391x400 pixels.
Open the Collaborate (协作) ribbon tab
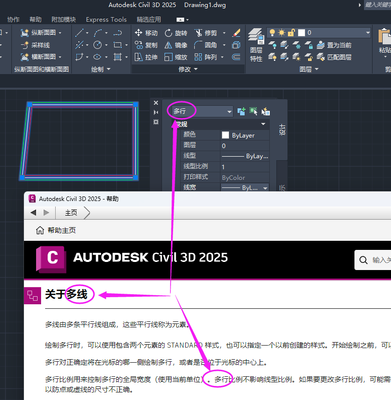pyautogui.click(x=13, y=20)
